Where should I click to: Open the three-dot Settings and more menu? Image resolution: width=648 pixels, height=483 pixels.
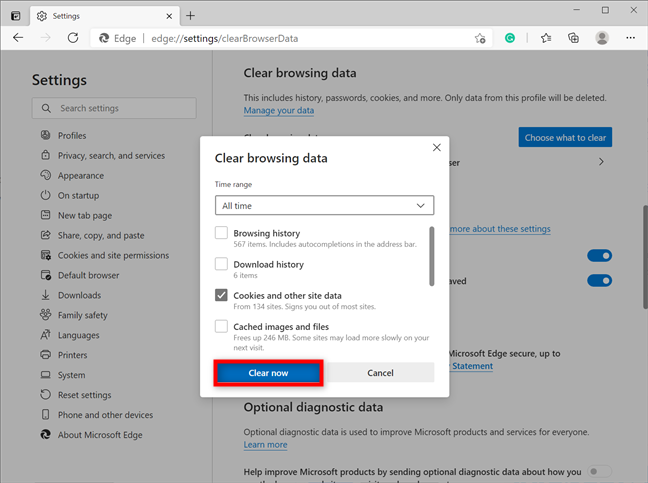pyautogui.click(x=630, y=38)
